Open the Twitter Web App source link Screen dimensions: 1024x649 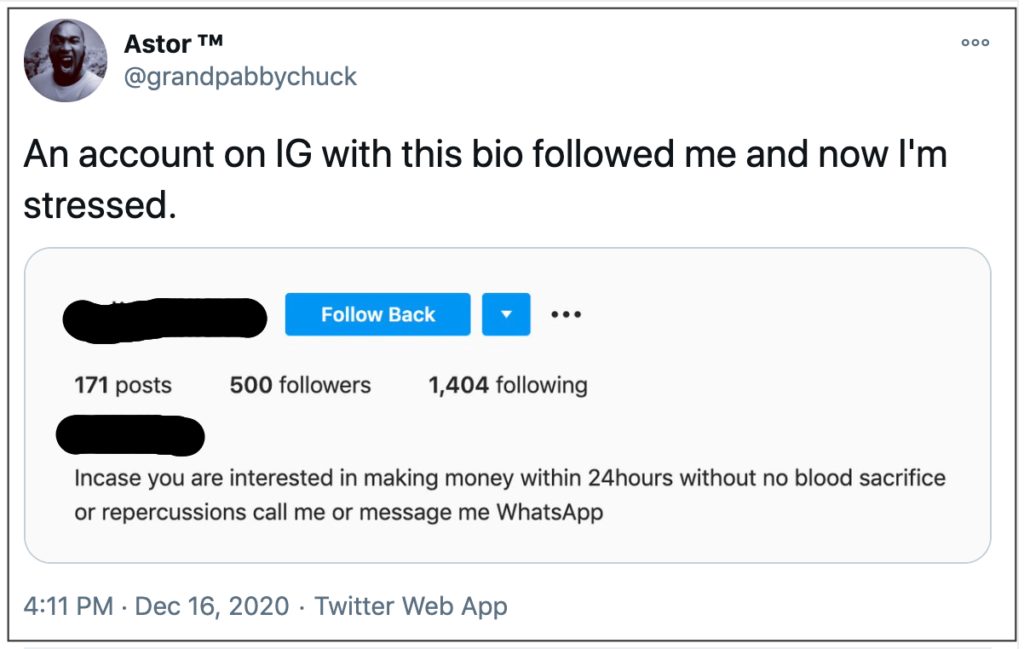point(411,606)
